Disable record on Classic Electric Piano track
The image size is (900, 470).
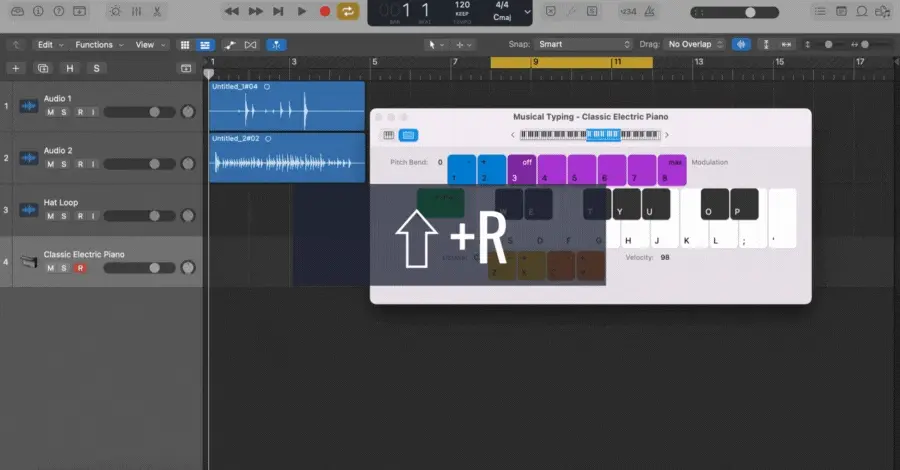[x=80, y=268]
